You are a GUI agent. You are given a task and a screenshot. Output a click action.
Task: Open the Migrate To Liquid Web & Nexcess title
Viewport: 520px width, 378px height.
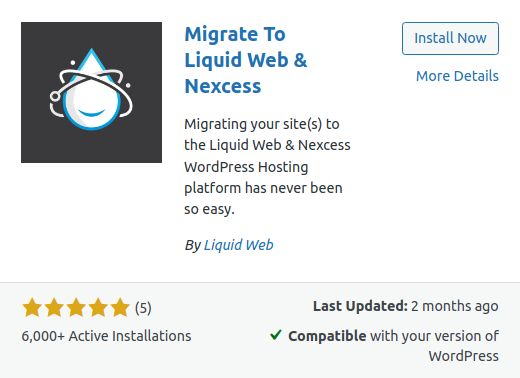point(246,60)
